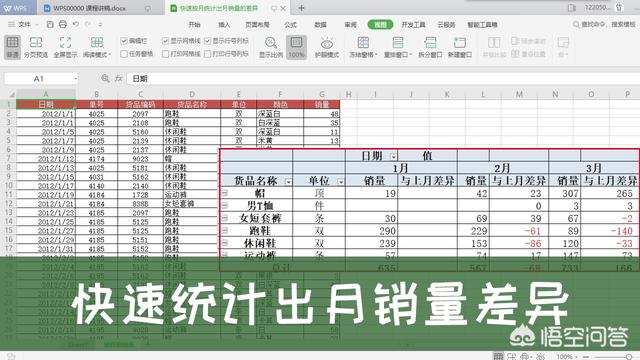
Task: Open the 文件 menu dropdown arrow
Action: click(x=37, y=24)
